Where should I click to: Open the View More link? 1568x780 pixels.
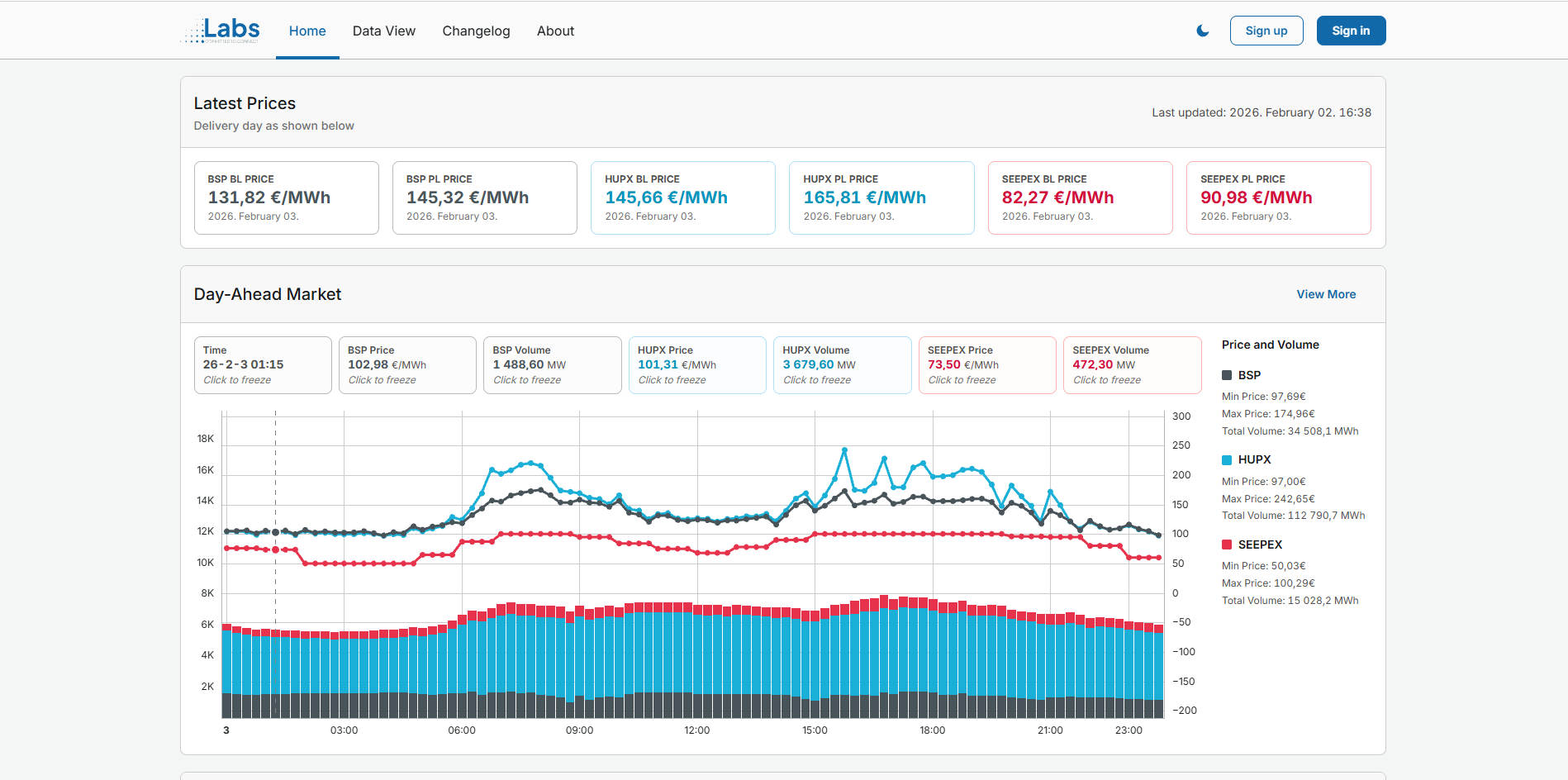click(x=1325, y=294)
